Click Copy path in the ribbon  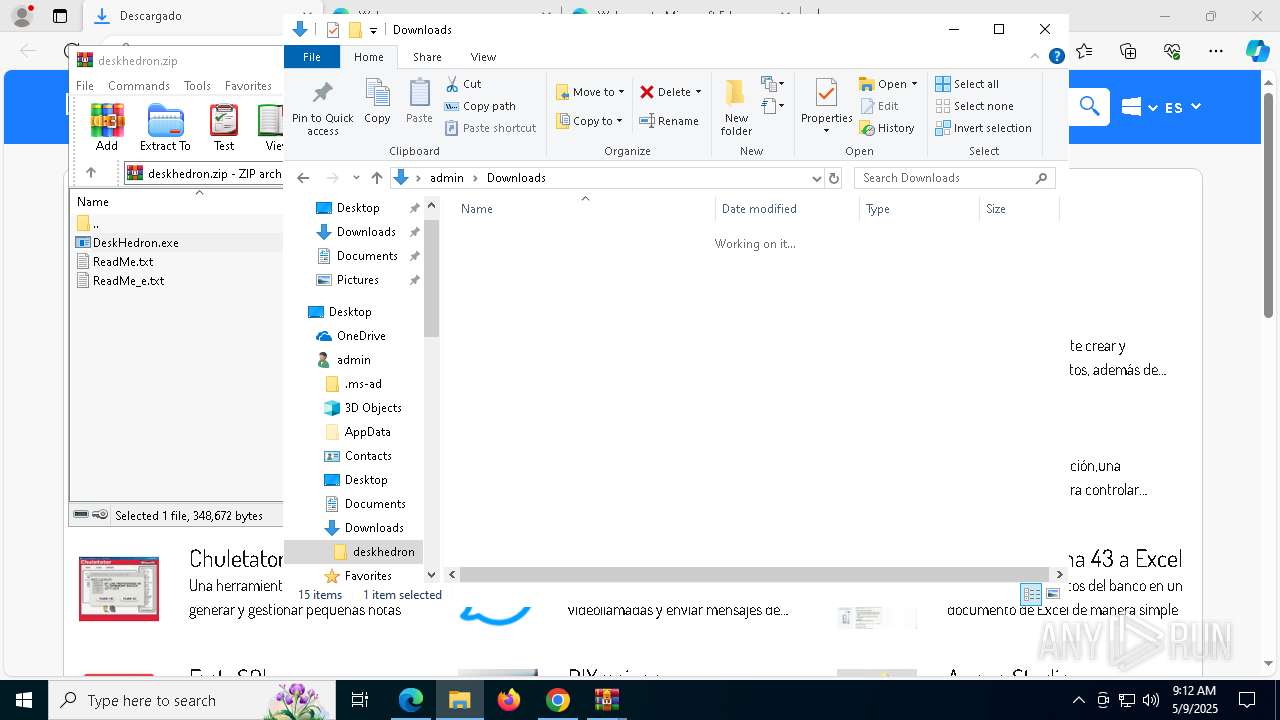pyautogui.click(x=480, y=106)
